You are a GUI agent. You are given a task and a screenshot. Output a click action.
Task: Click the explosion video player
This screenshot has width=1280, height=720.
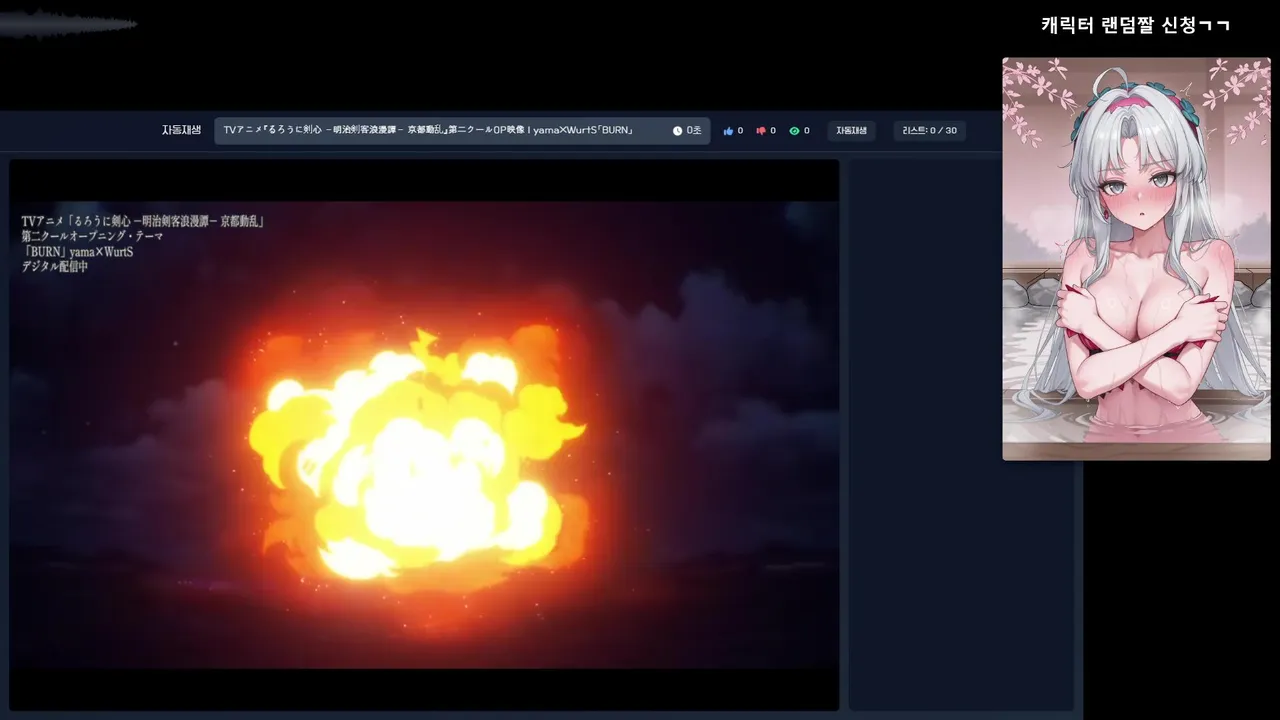[x=424, y=435]
